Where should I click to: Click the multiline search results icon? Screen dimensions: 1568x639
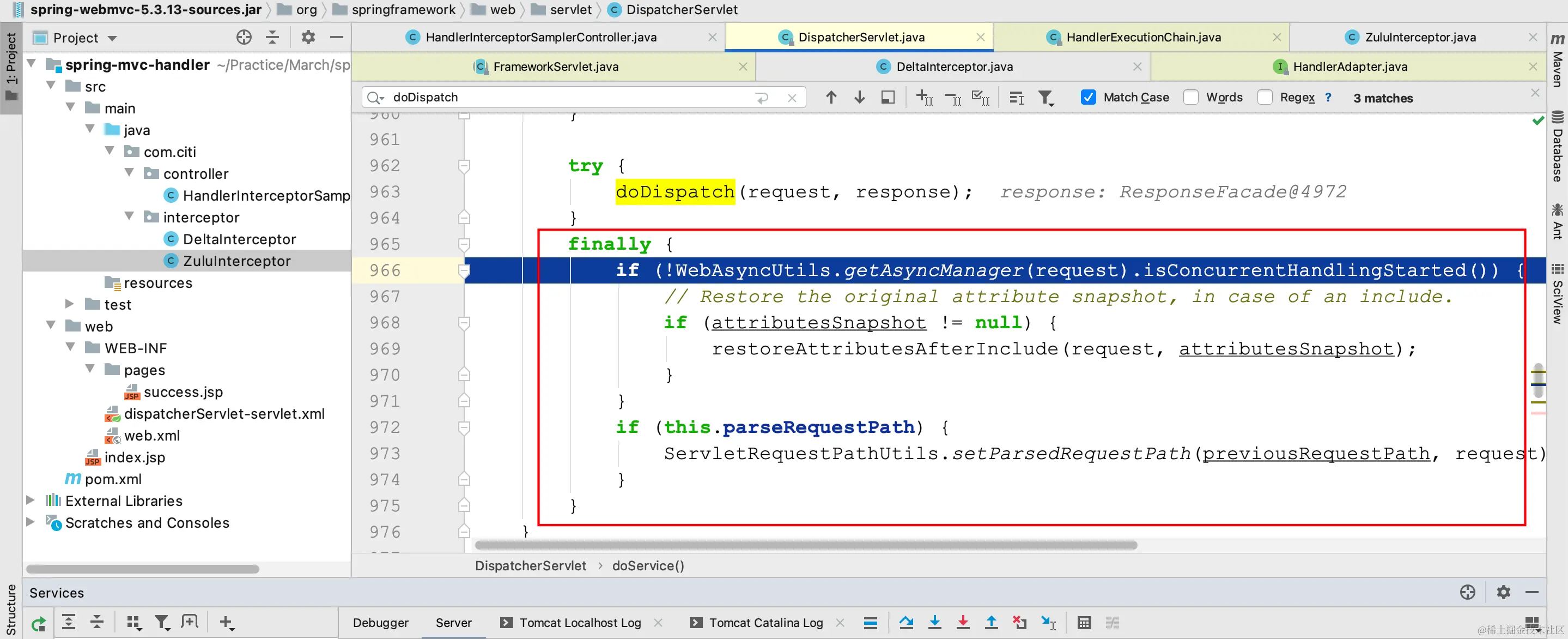pyautogui.click(x=1017, y=98)
